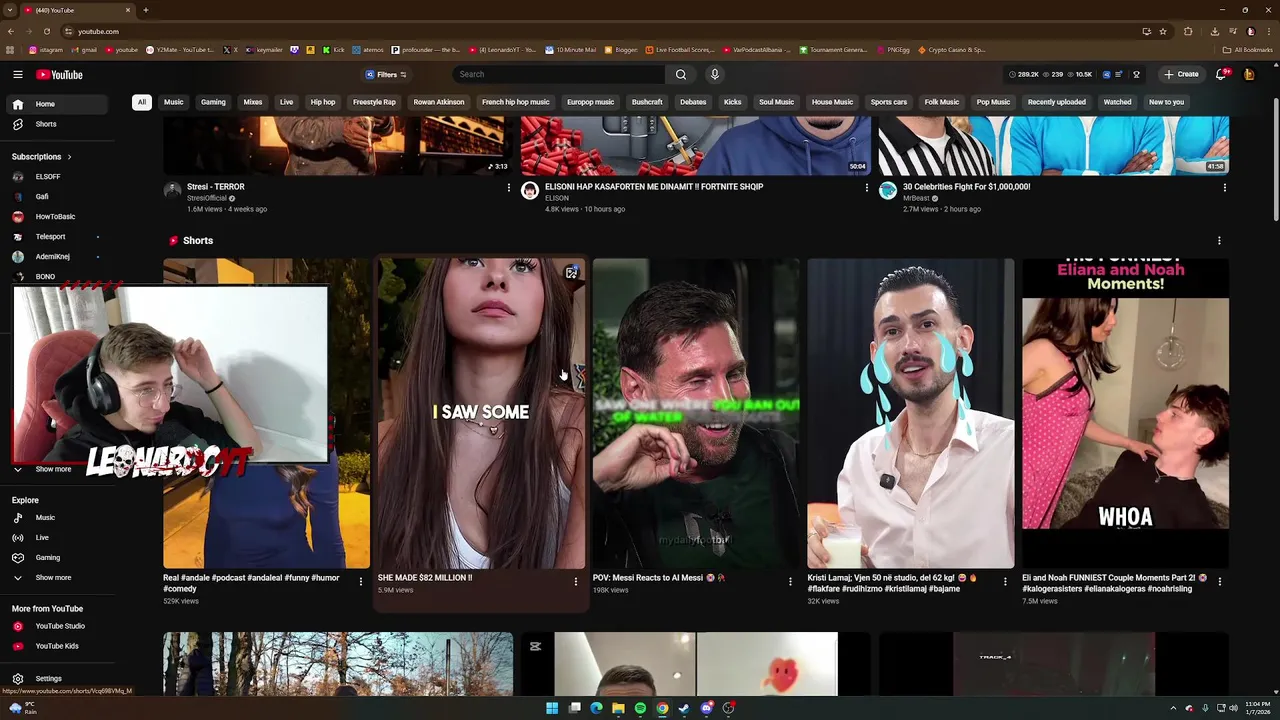Expand the Subscriptions section
The height and width of the screenshot is (720, 1280).
click(x=42, y=157)
